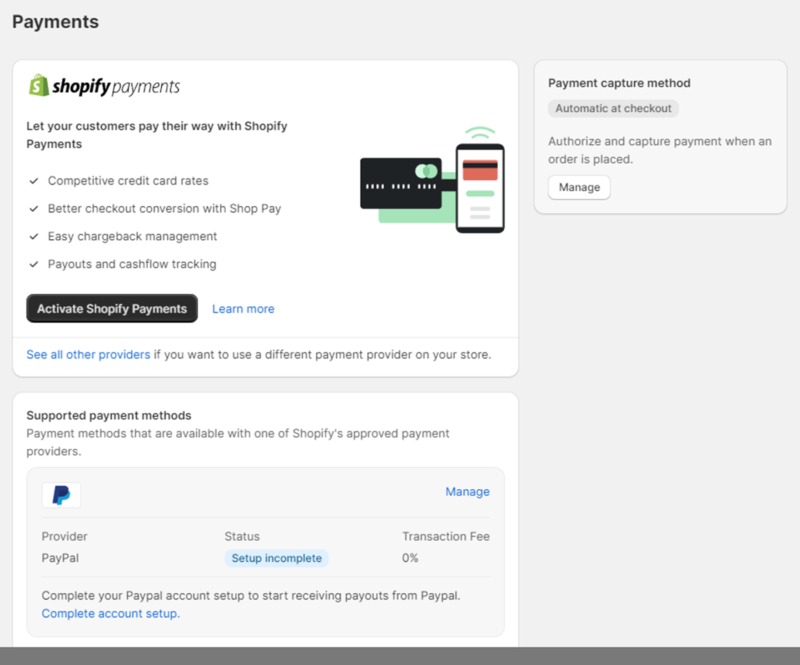Click Manage under Payment capture method
This screenshot has width=800, height=665.
click(x=579, y=187)
